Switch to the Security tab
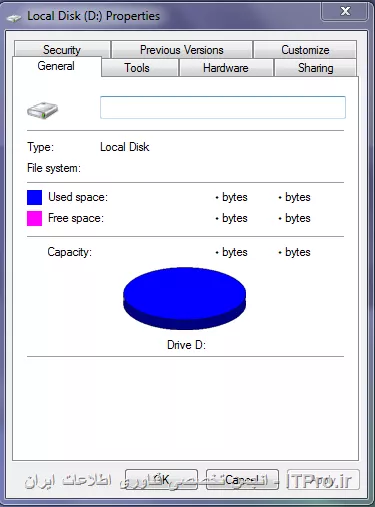This screenshot has height=507, width=375. [x=62, y=50]
